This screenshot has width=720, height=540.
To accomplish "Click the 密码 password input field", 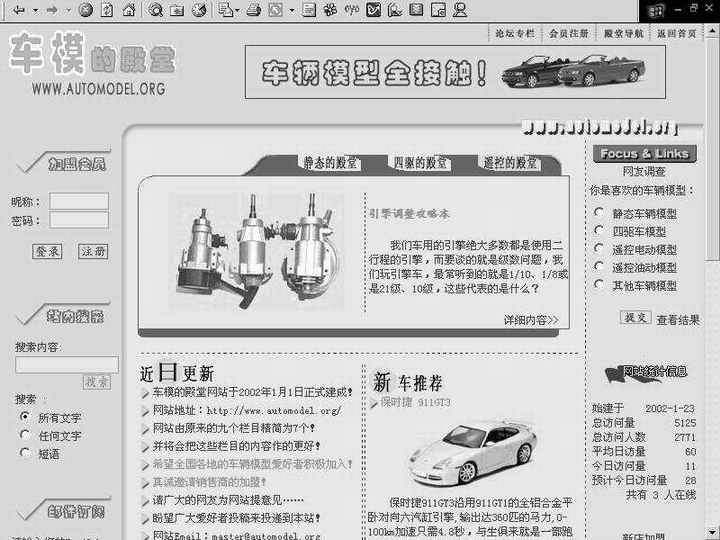I will click(79, 219).
